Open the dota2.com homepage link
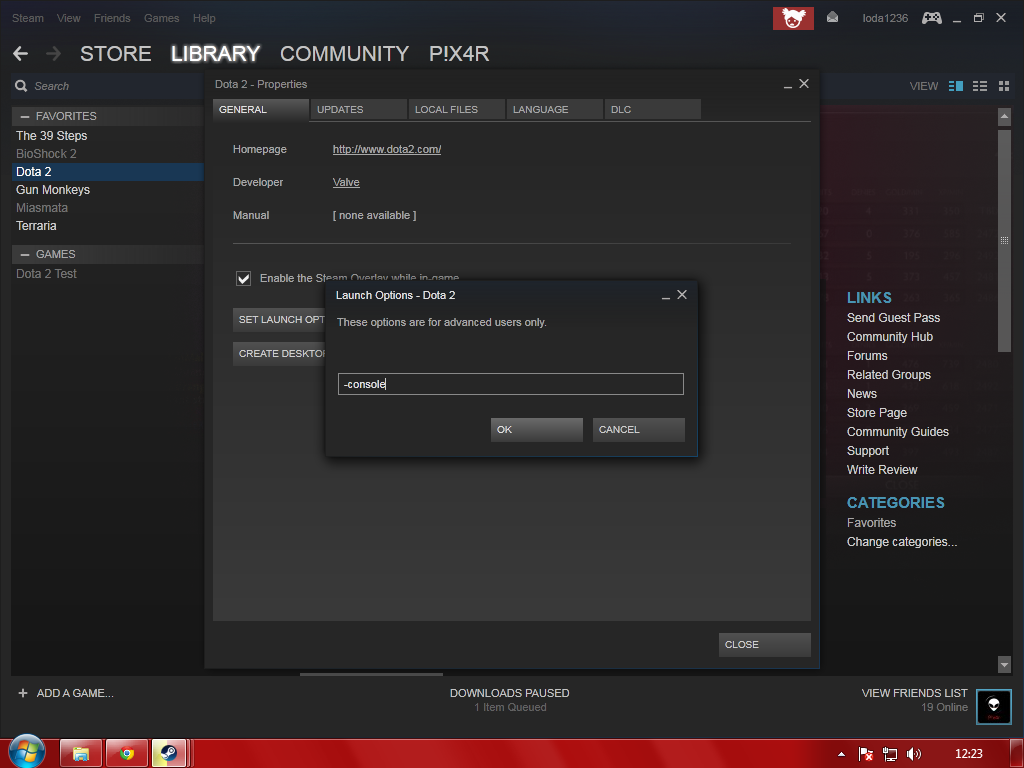This screenshot has width=1024, height=768. tap(387, 149)
